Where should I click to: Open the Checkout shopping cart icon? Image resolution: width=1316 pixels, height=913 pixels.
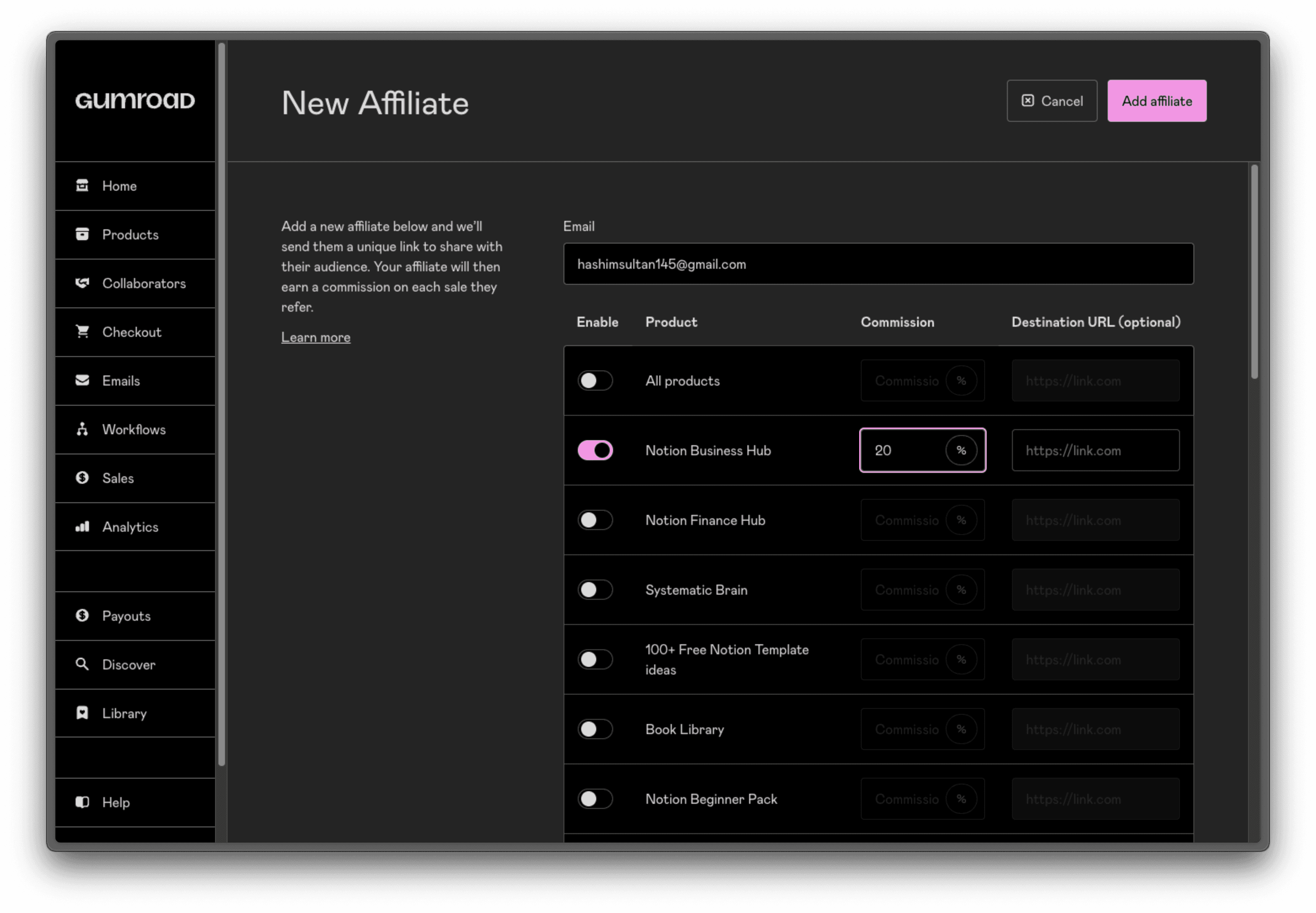tap(82, 332)
